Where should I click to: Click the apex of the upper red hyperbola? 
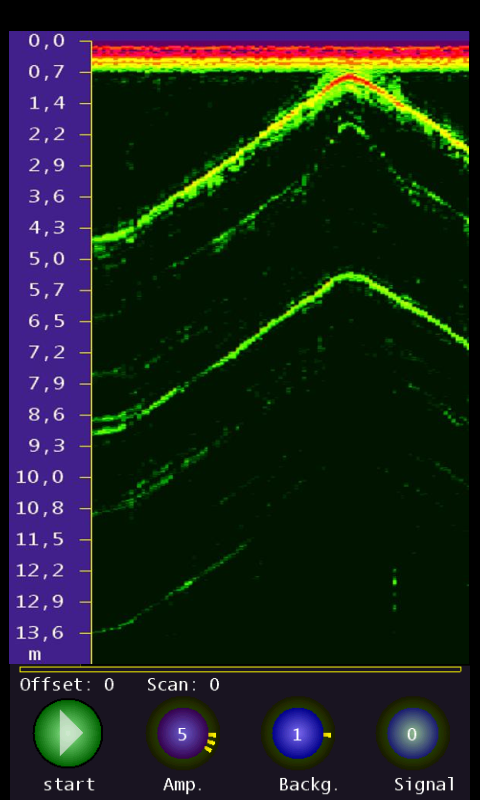[349, 77]
